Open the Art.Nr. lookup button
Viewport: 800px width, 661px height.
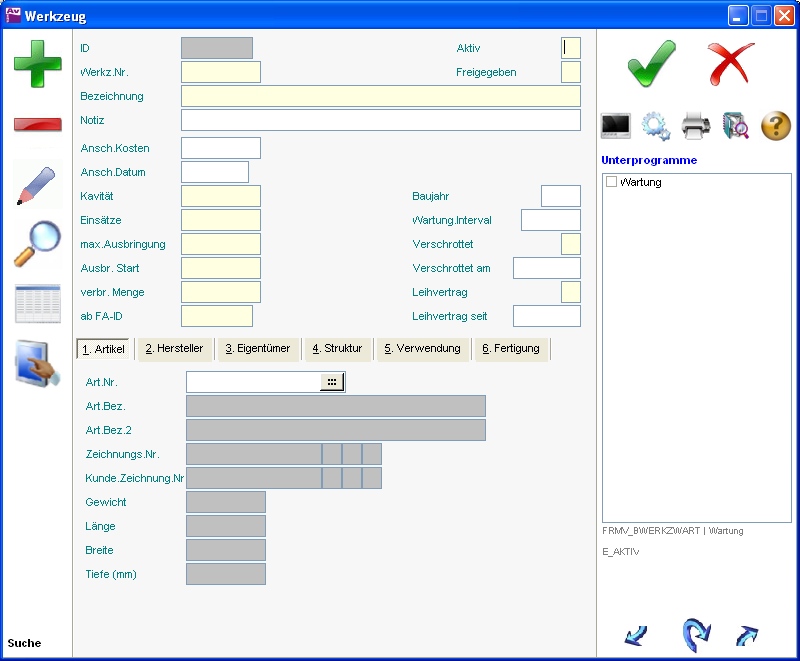tap(331, 382)
